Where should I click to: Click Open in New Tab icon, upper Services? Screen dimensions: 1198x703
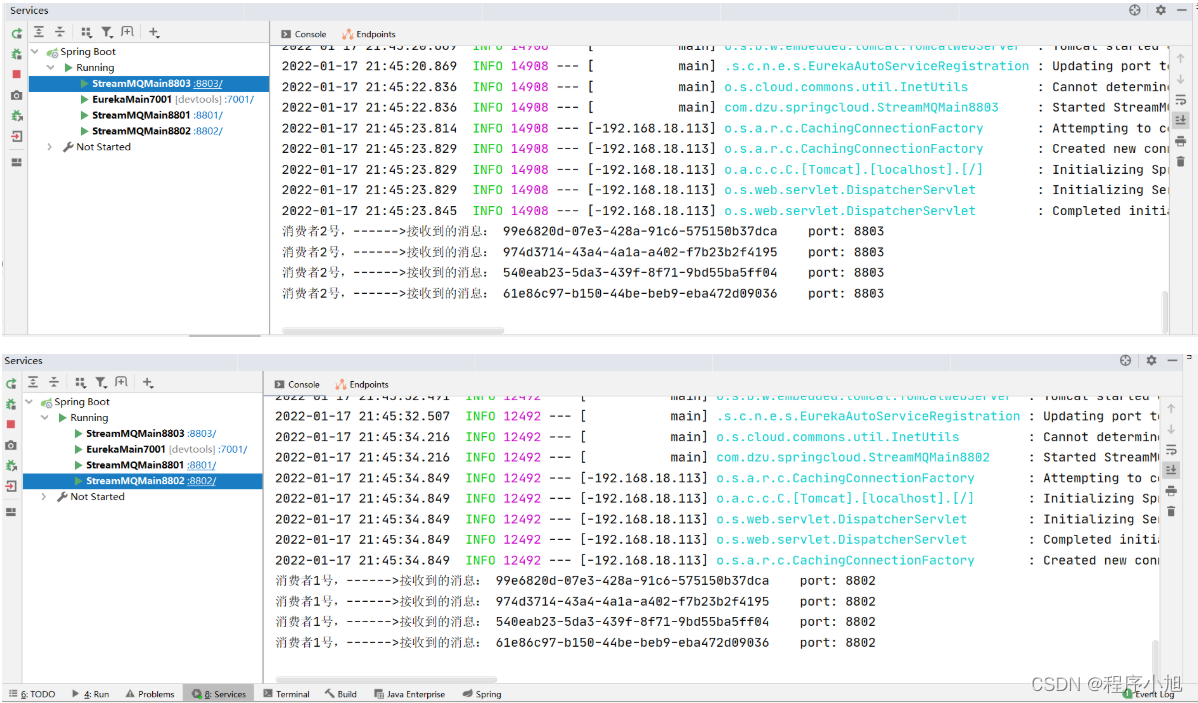point(128,32)
